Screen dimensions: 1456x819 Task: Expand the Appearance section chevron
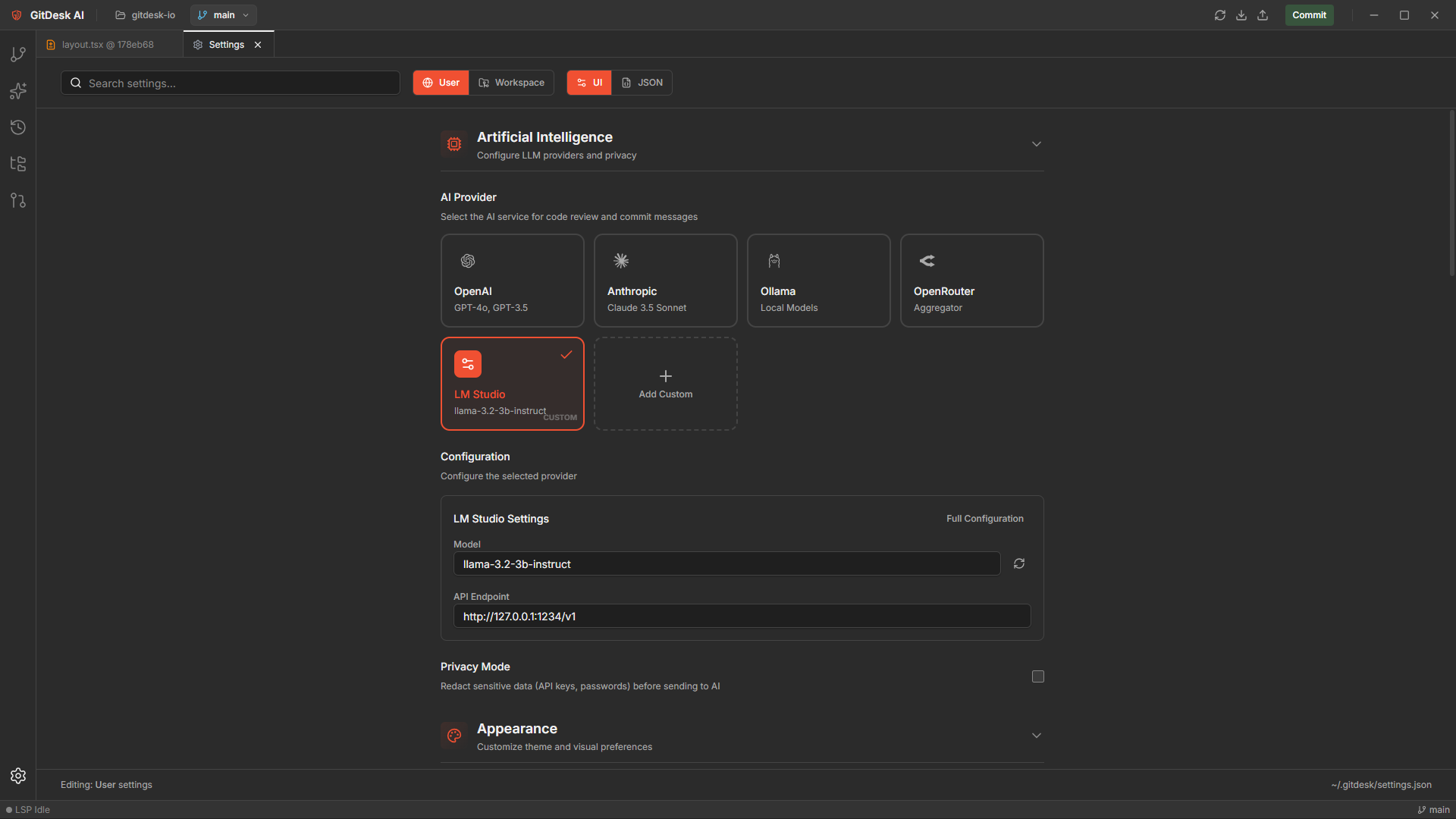pos(1037,736)
